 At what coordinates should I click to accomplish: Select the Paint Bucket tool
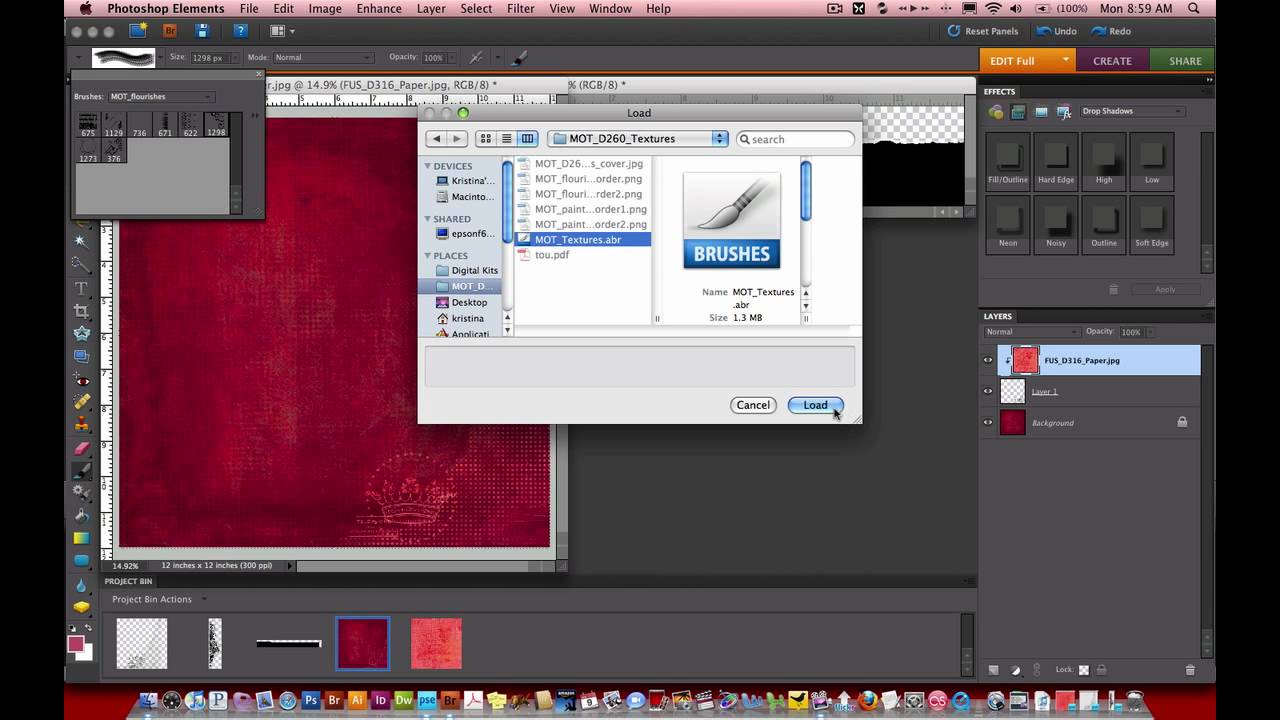pos(81,516)
